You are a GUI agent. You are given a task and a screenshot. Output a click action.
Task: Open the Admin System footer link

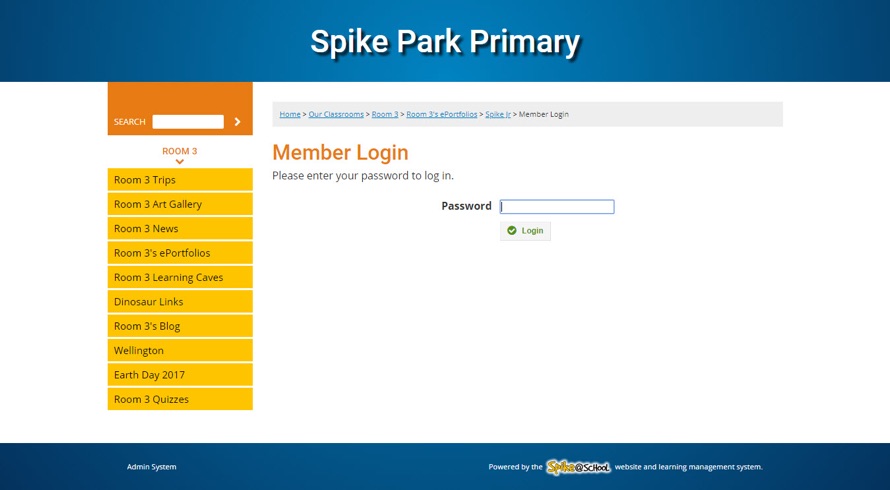pyautogui.click(x=152, y=467)
